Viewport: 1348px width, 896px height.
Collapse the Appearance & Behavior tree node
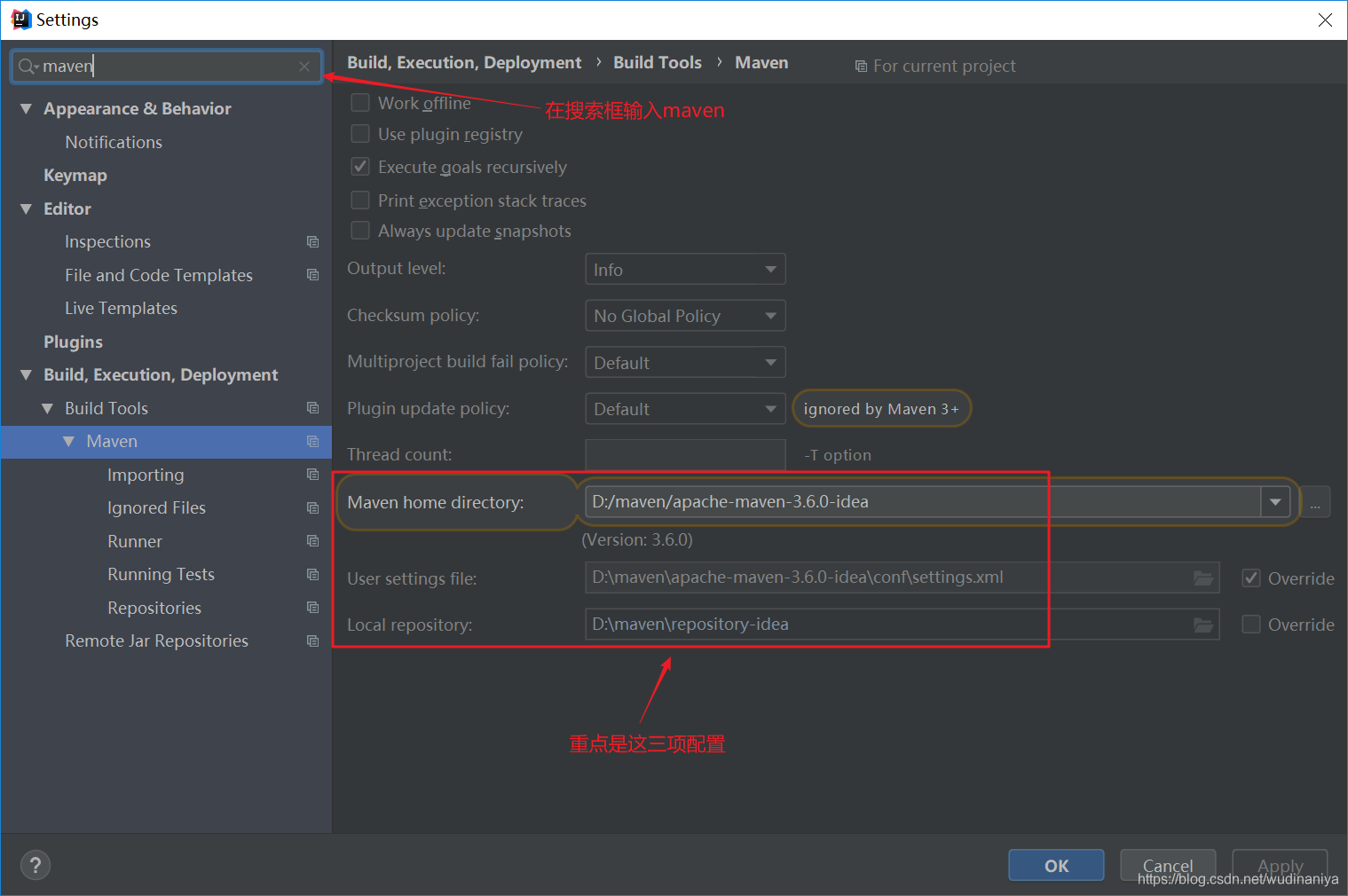pos(26,109)
